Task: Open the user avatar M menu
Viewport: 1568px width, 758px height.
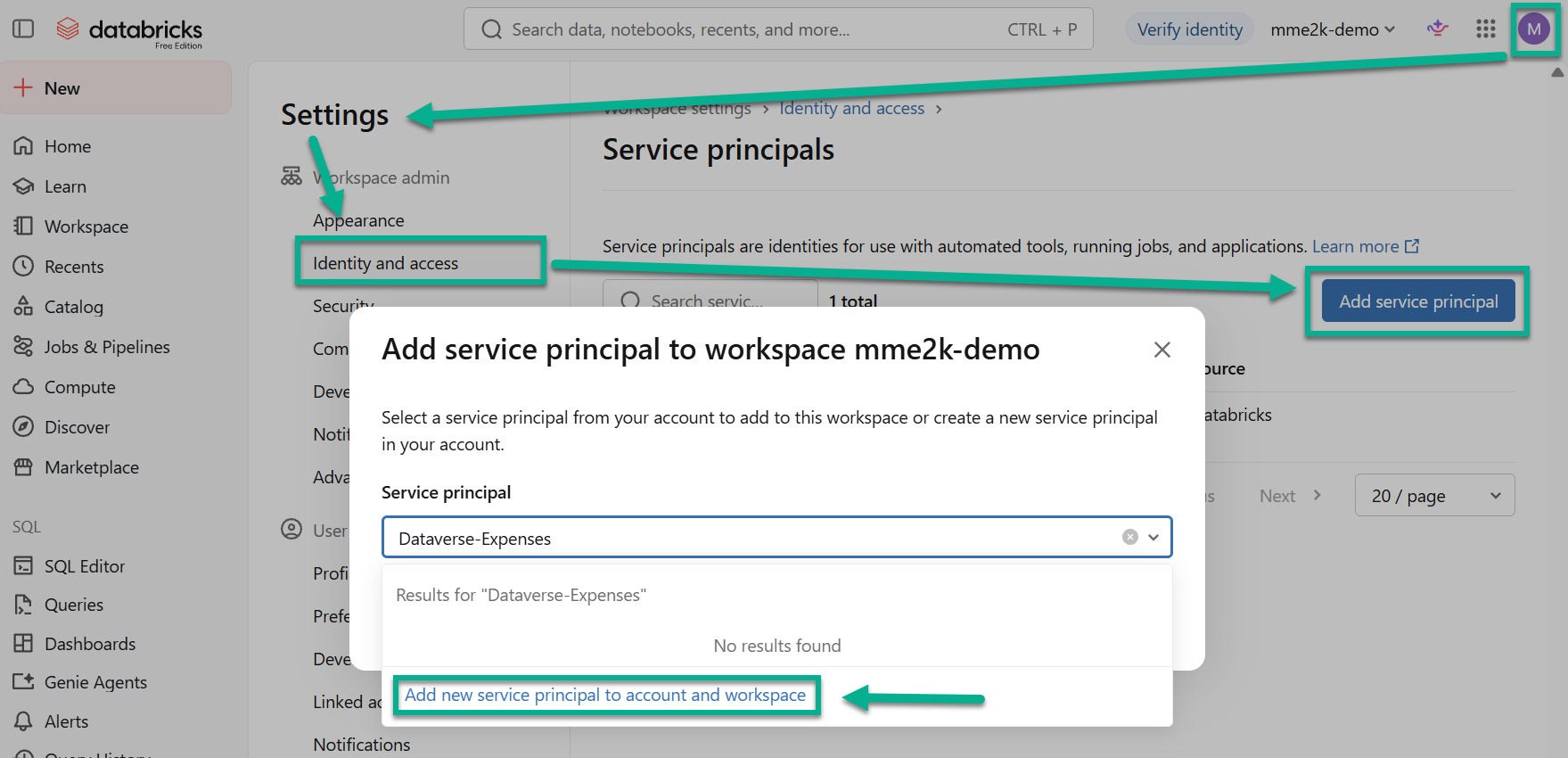Action: pos(1534,29)
